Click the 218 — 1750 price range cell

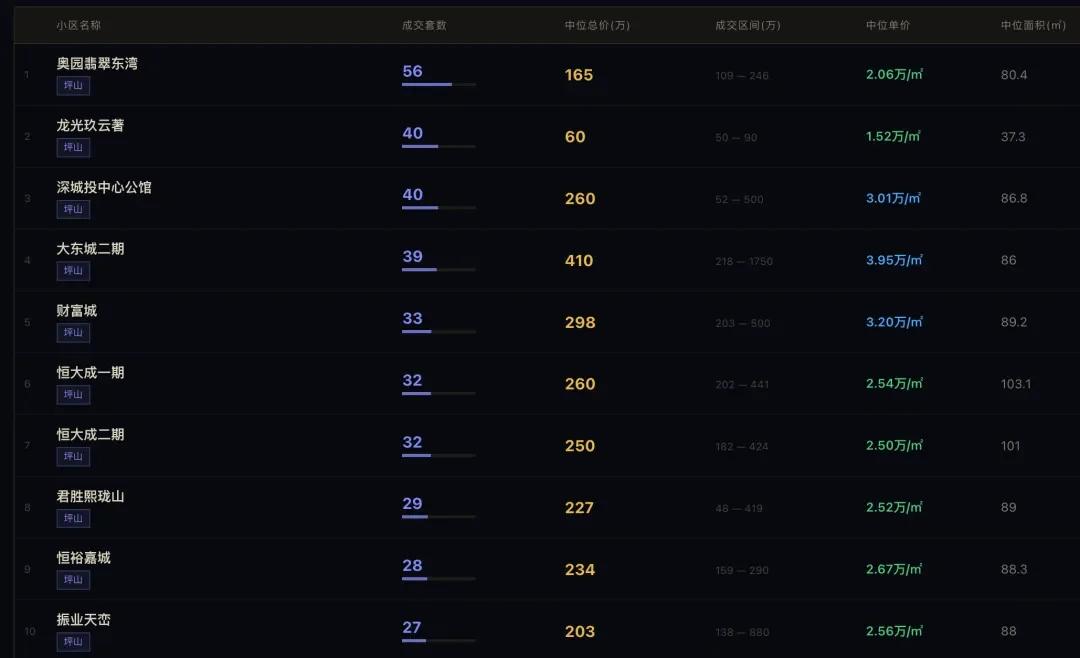[744, 262]
